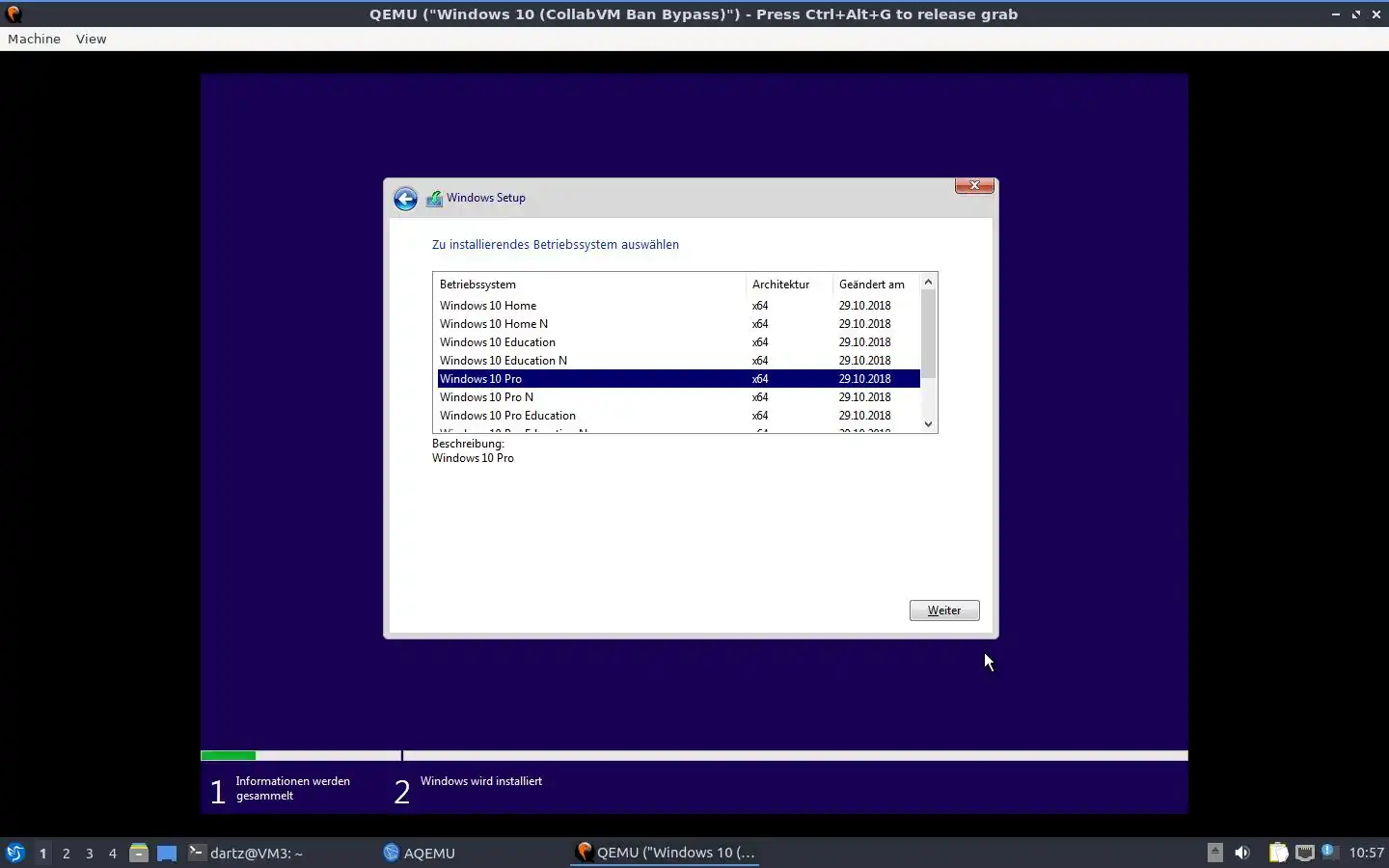The width and height of the screenshot is (1389, 868).
Task: Select Windows 10 Home row
Action: coord(678,306)
